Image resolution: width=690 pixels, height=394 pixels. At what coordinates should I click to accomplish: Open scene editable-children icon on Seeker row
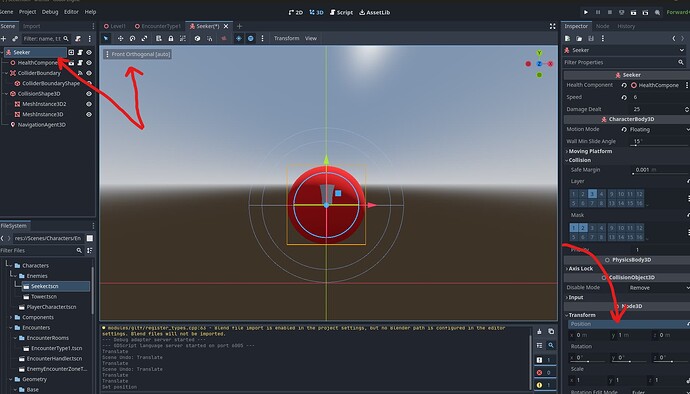[x=71, y=52]
